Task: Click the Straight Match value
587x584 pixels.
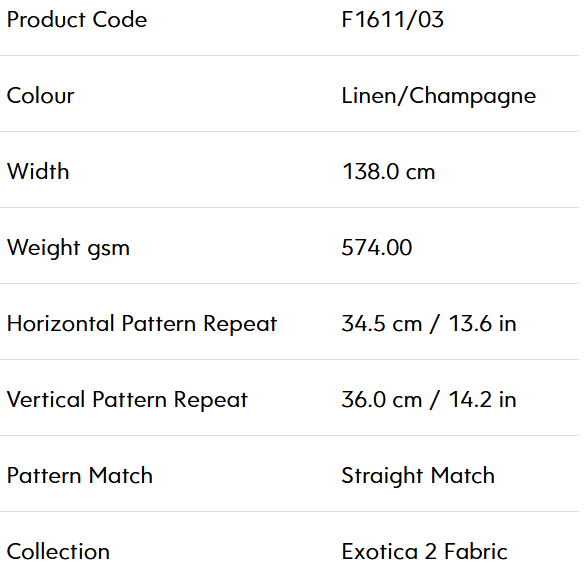Action: click(x=418, y=477)
